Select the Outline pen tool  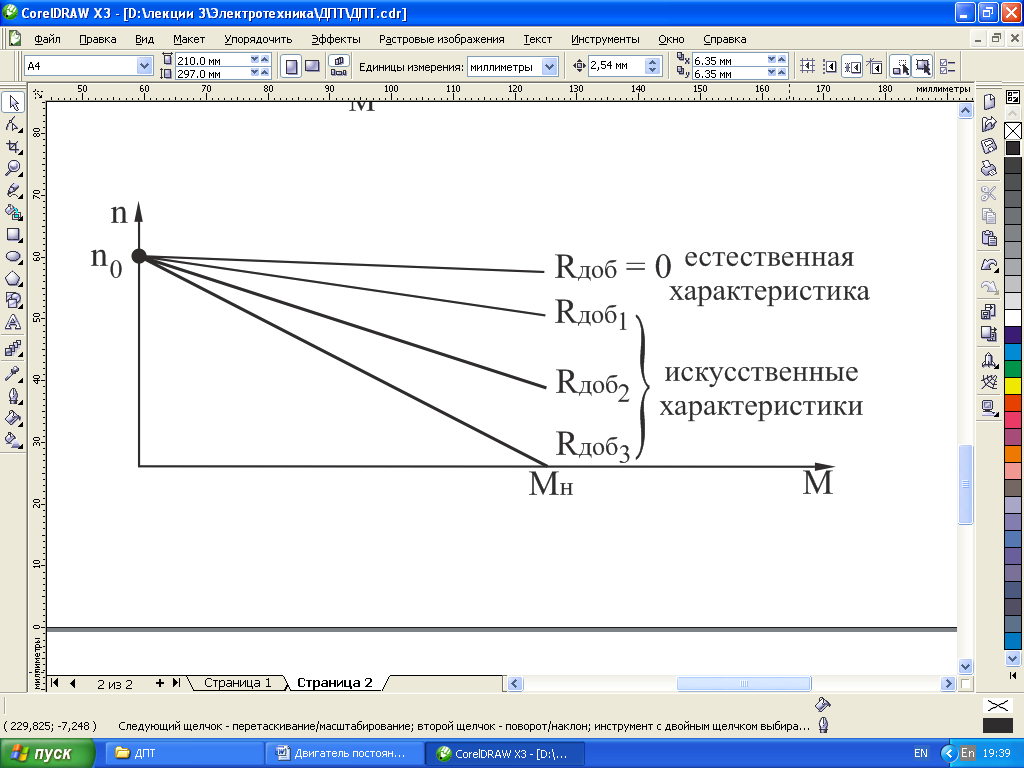tap(13, 396)
